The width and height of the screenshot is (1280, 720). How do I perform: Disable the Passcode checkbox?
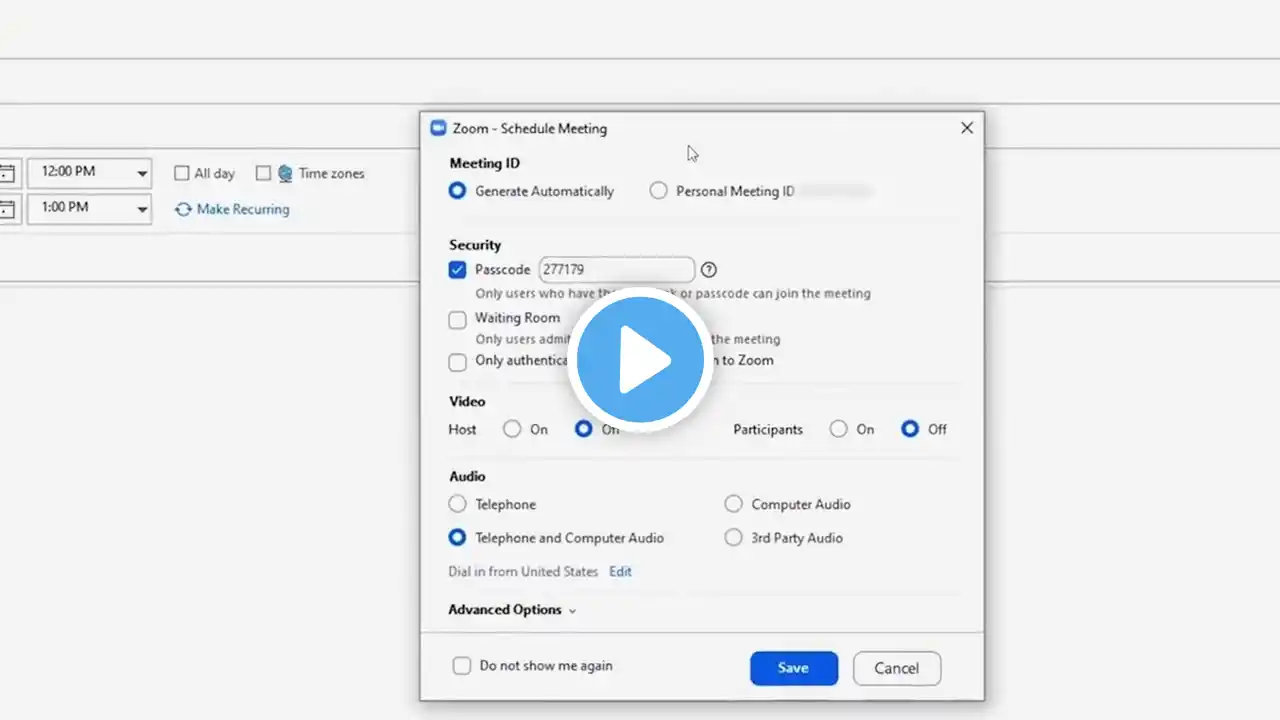[x=458, y=270]
